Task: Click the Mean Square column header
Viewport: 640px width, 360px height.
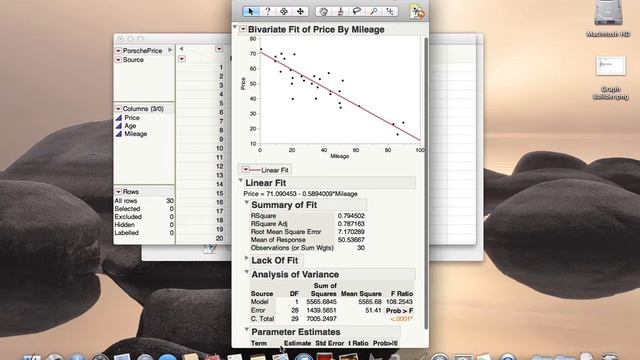Action: (x=361, y=294)
